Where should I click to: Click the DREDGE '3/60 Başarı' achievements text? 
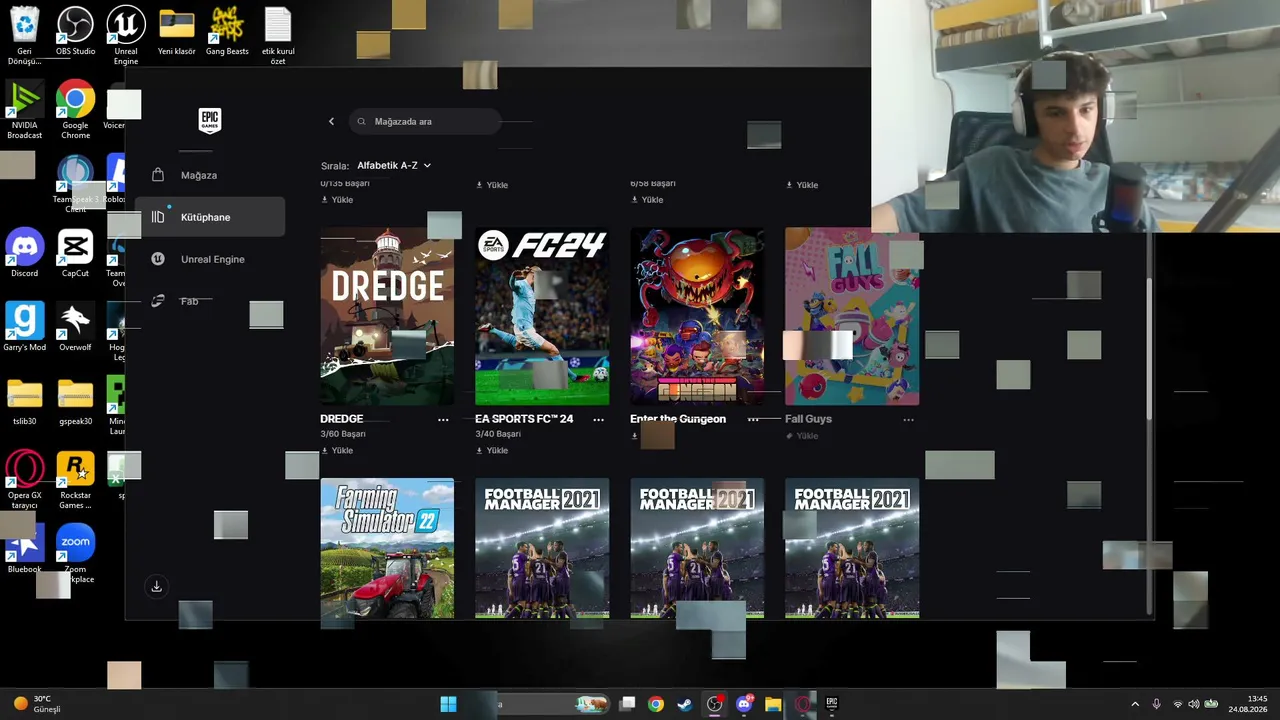coord(343,434)
